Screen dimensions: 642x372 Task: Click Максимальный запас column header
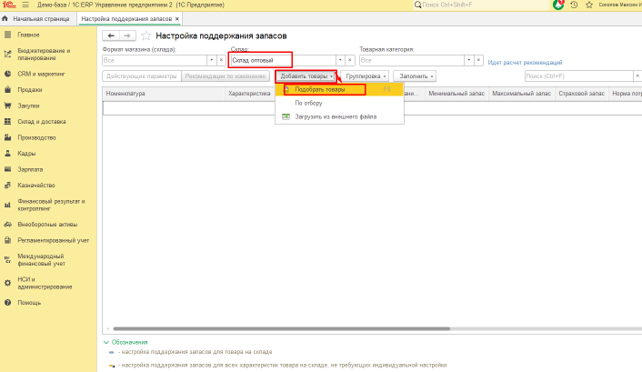pos(522,94)
